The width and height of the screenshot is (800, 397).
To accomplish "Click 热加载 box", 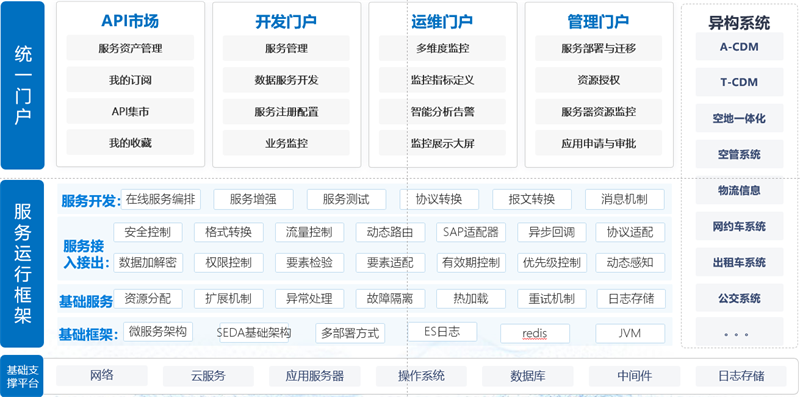I will pos(471,299).
